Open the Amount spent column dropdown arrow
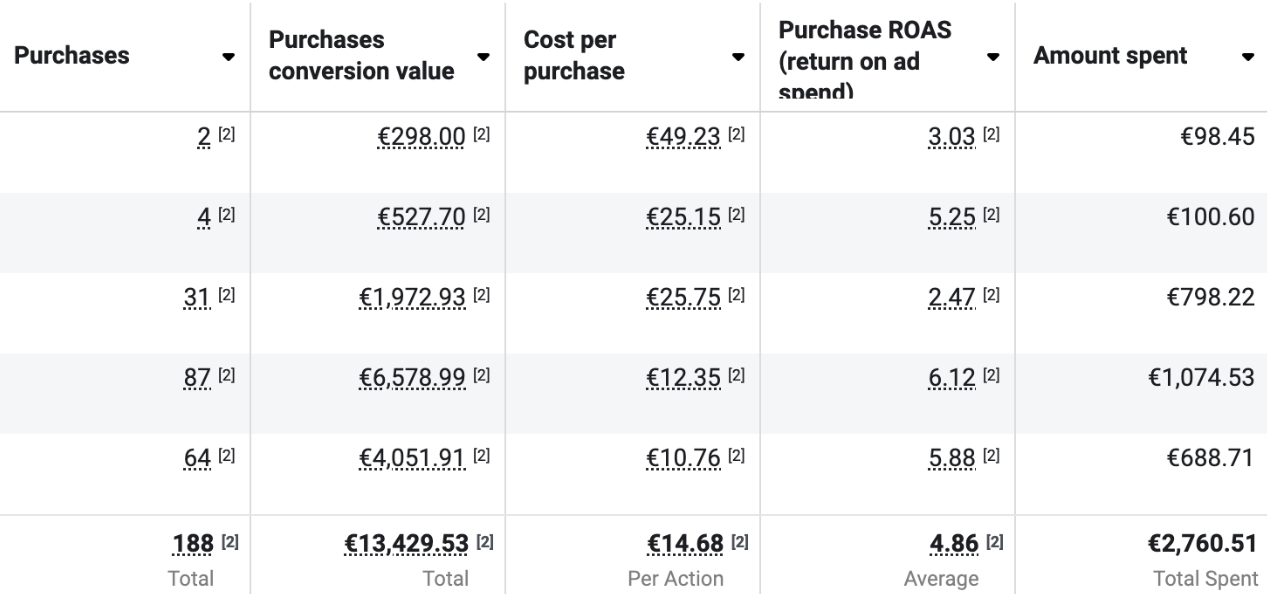This screenshot has width=1276, height=594. (x=1248, y=57)
